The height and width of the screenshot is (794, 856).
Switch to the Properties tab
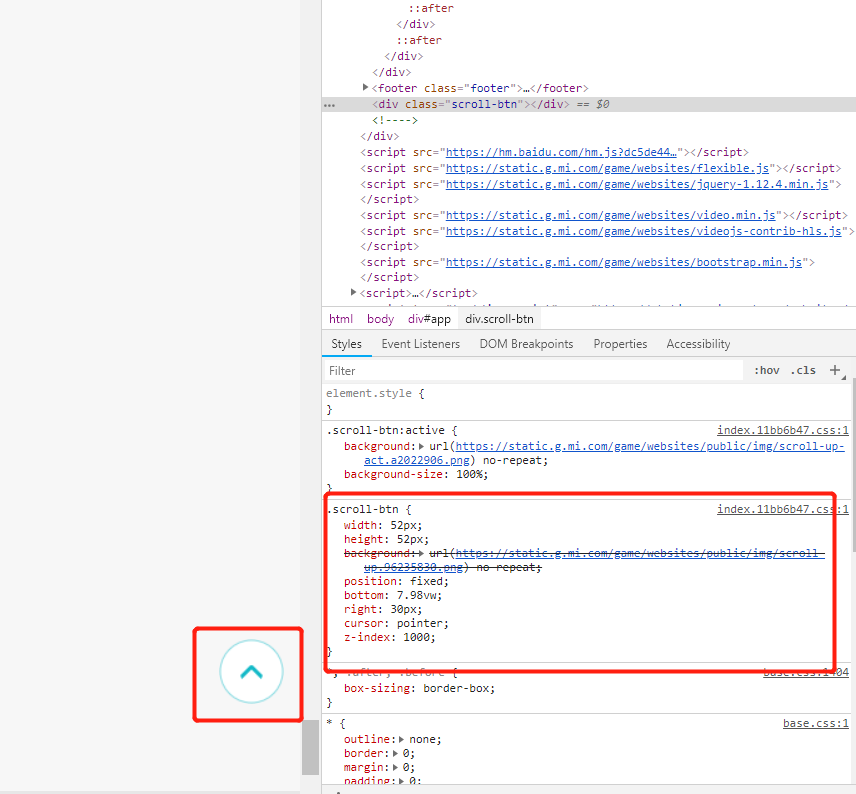click(x=620, y=344)
